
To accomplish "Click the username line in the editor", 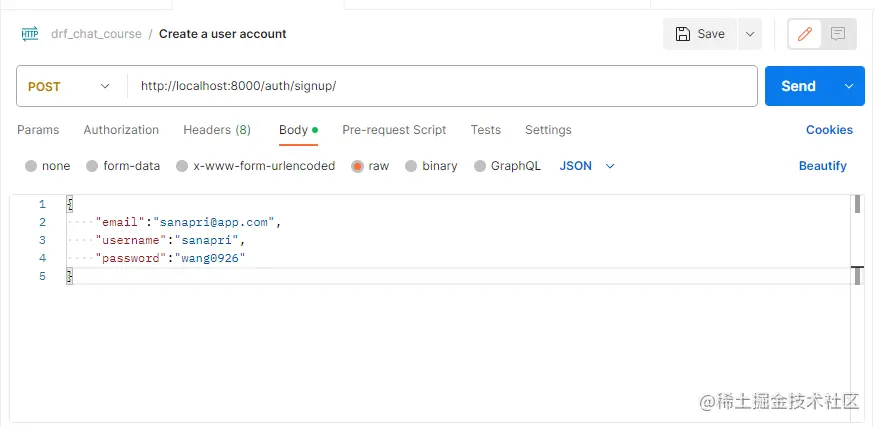I will click(171, 240).
